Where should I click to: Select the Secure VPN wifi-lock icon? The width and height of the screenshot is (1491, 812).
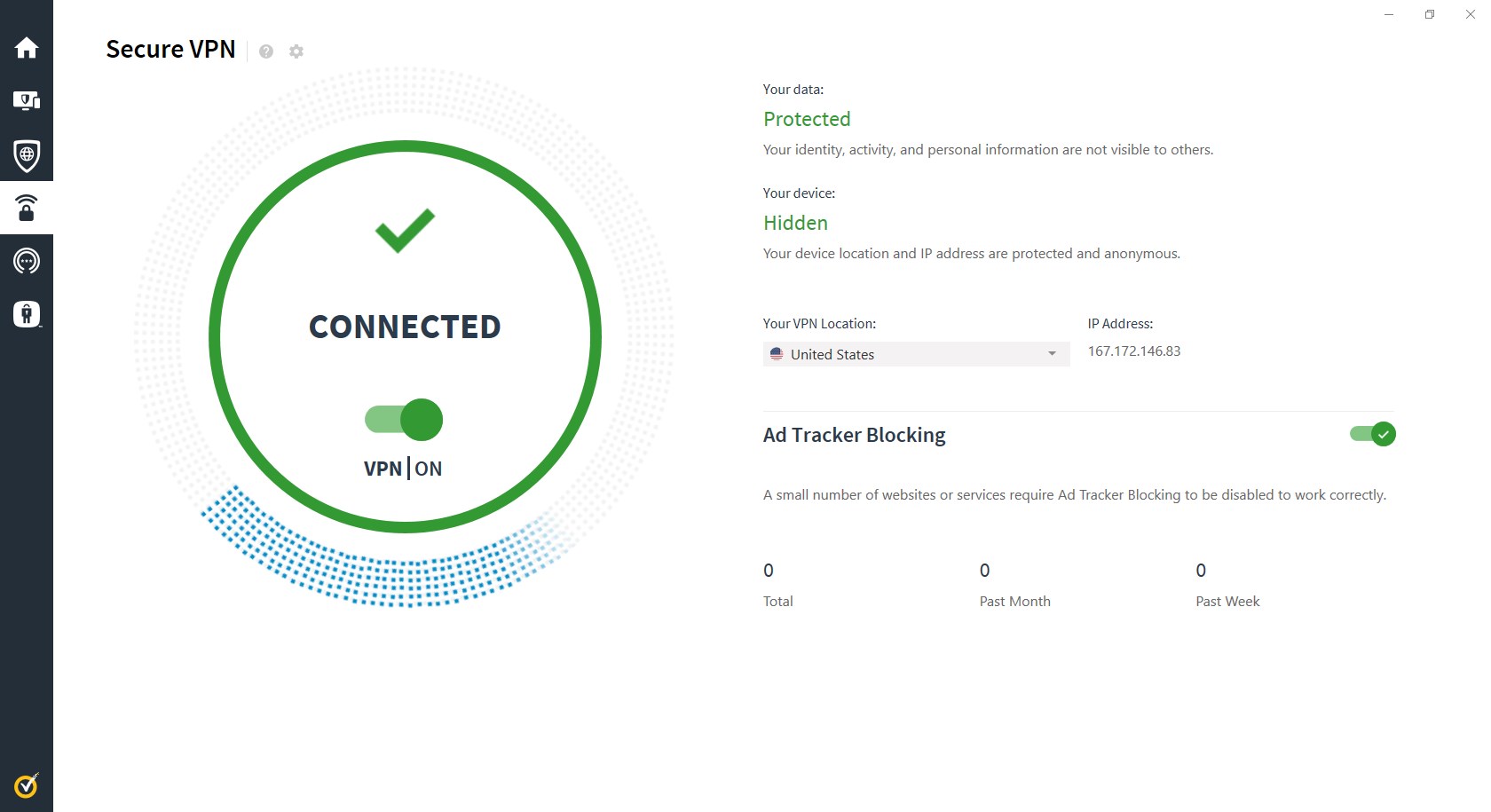pos(27,208)
